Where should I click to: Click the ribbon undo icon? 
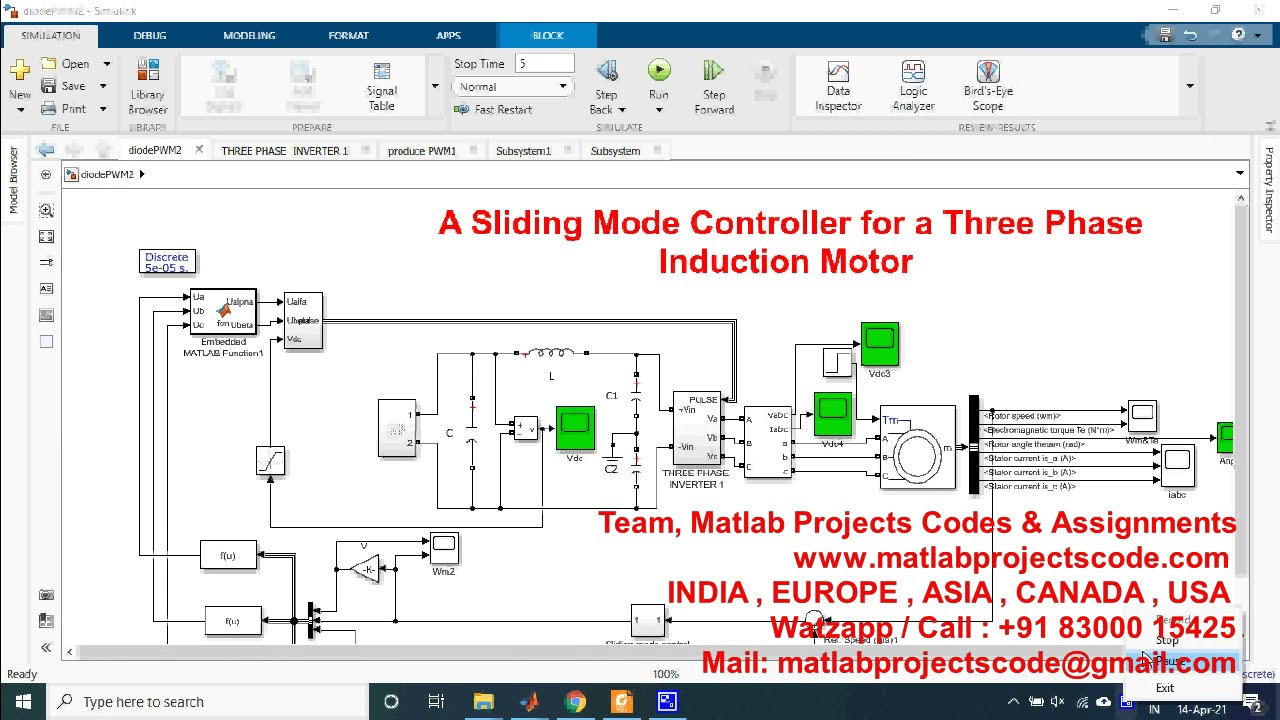pos(1190,35)
